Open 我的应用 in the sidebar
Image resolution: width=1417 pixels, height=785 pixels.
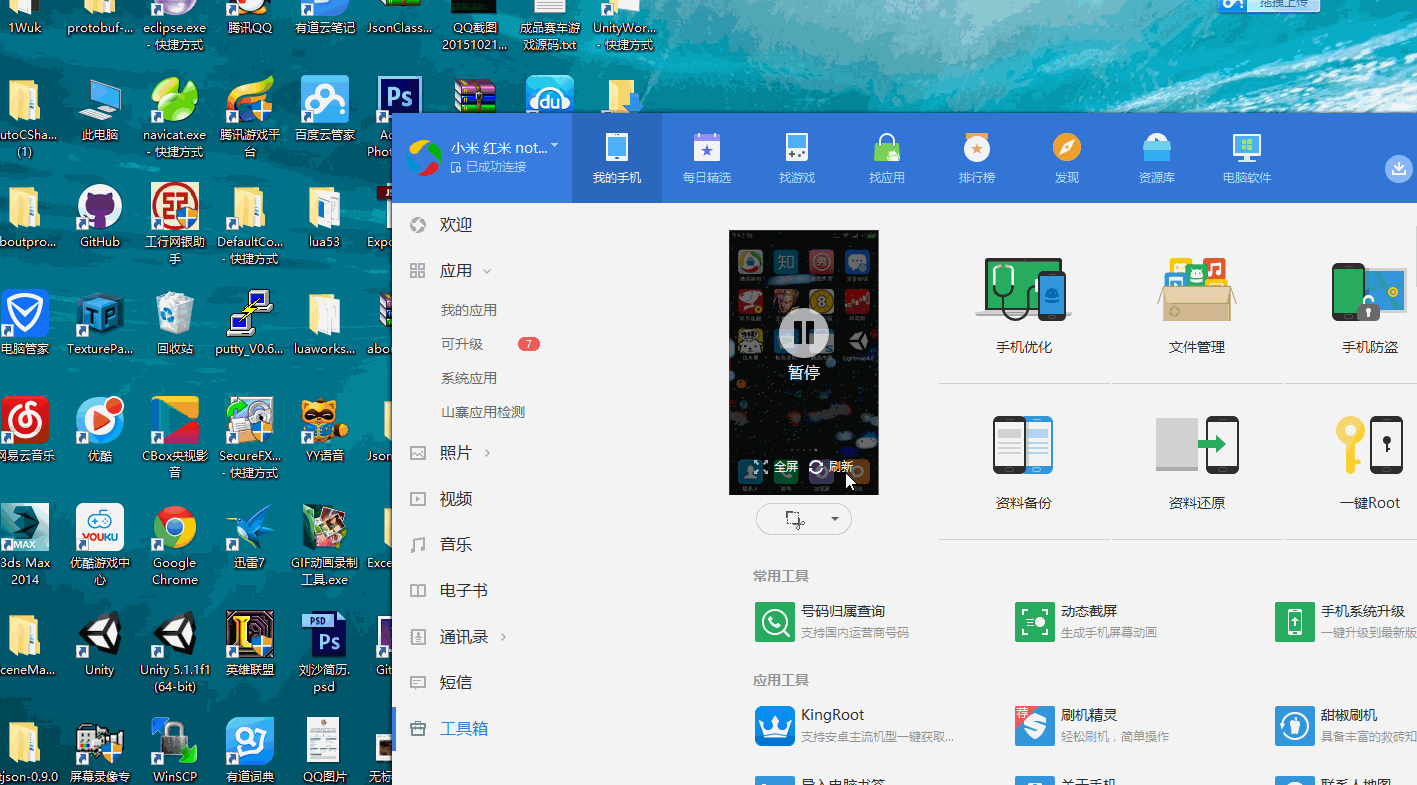pos(469,310)
